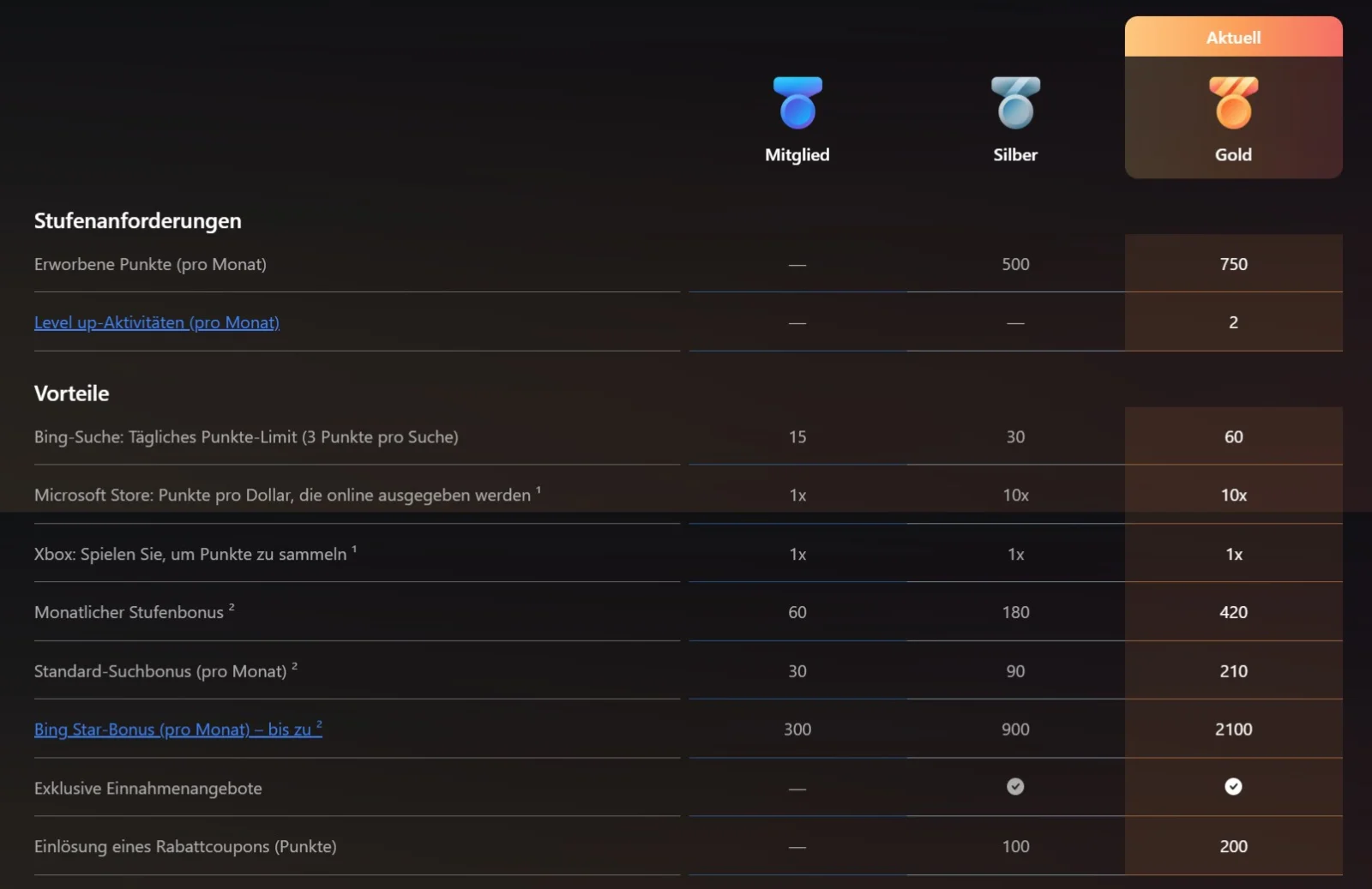Image resolution: width=1372 pixels, height=889 pixels.
Task: Click the Silber Standard-Suchbonus value 90
Action: [1015, 670]
